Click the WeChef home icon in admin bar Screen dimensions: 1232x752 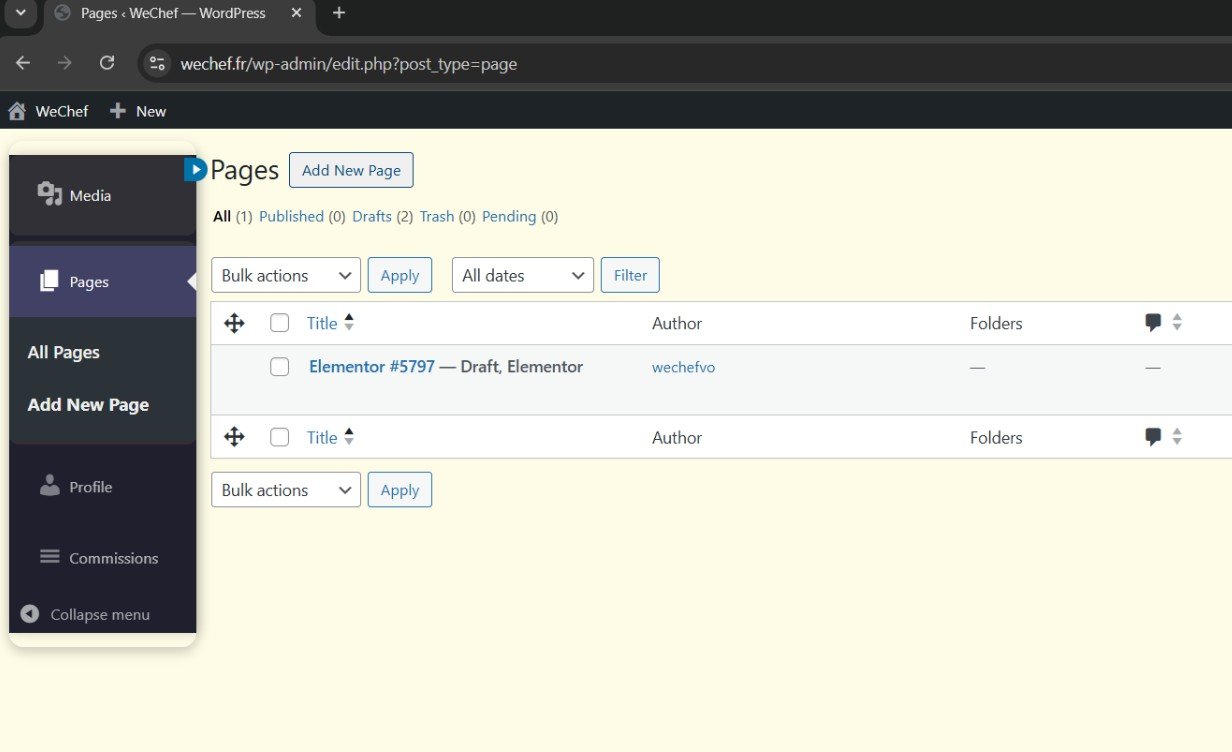tap(16, 111)
